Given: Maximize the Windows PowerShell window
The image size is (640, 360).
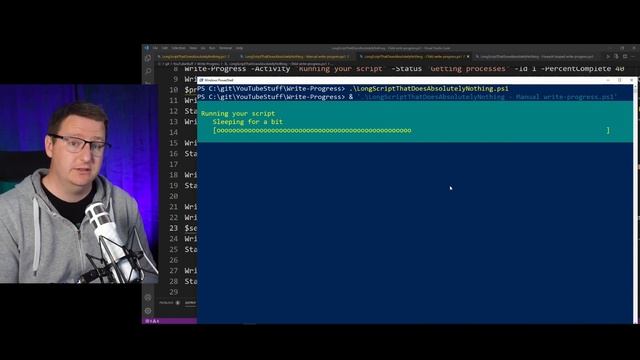Looking at the screenshot, I should 620,80.
